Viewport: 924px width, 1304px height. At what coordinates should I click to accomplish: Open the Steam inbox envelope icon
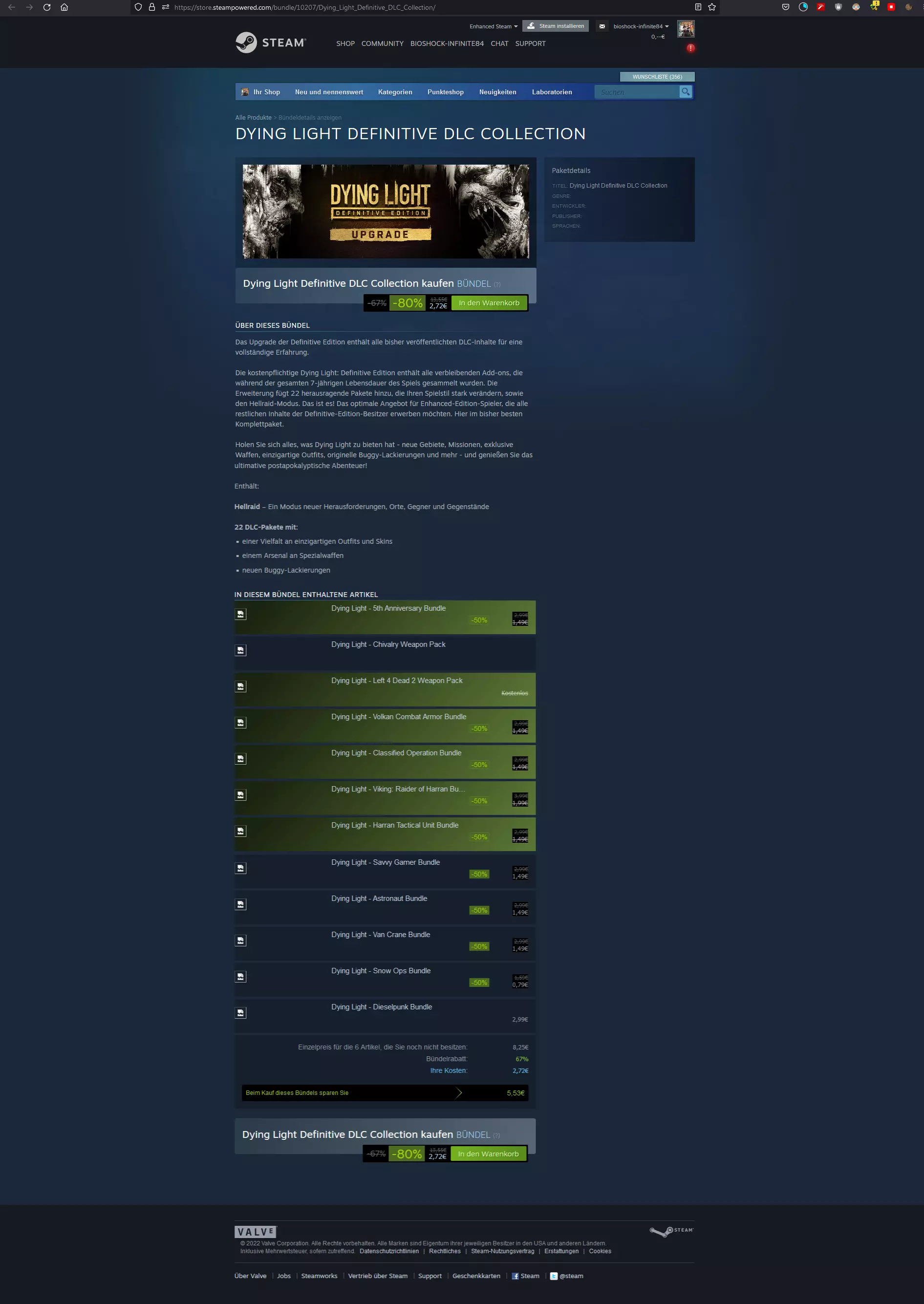point(602,26)
